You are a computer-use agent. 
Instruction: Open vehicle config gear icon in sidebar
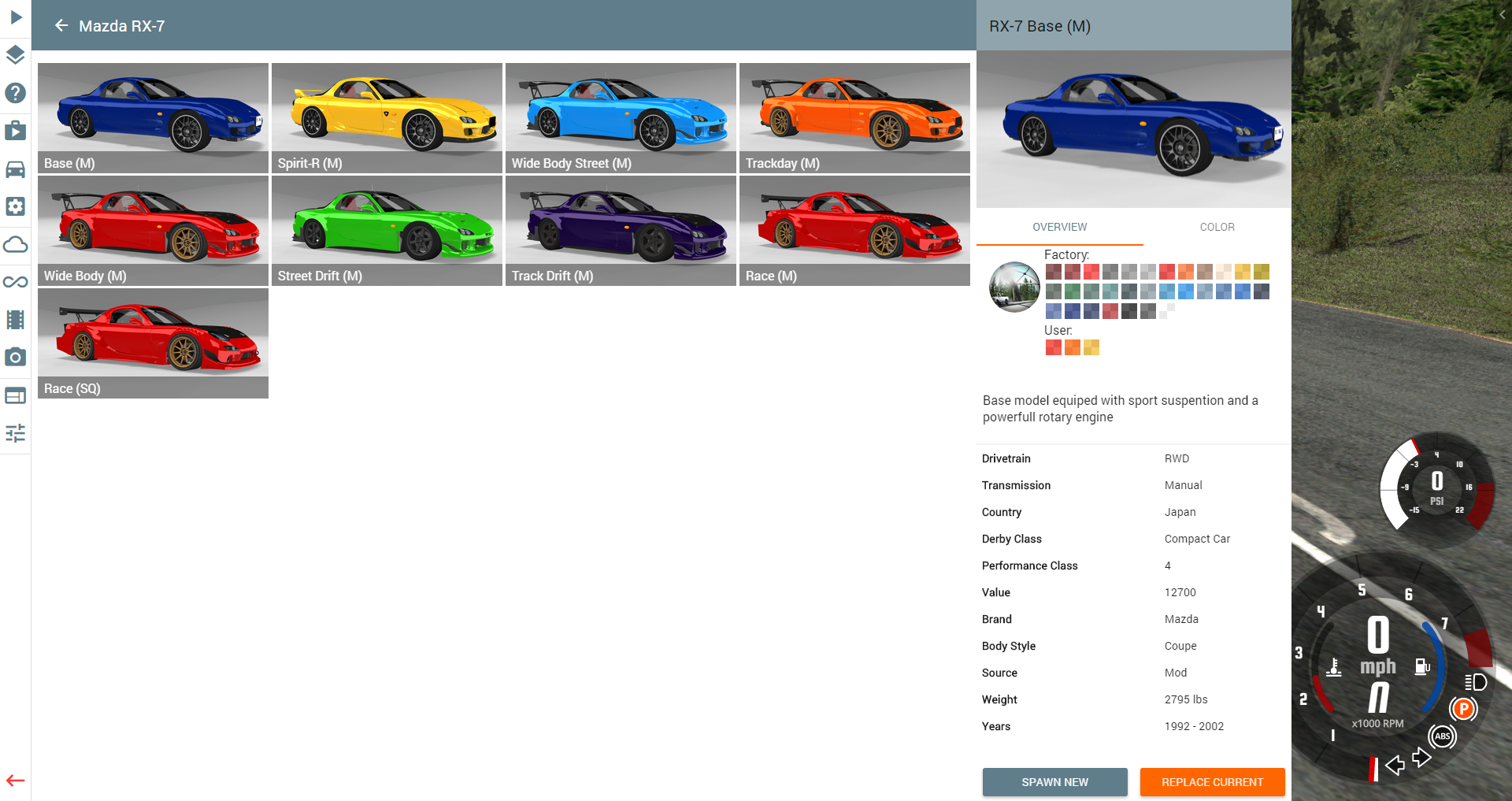(16, 206)
